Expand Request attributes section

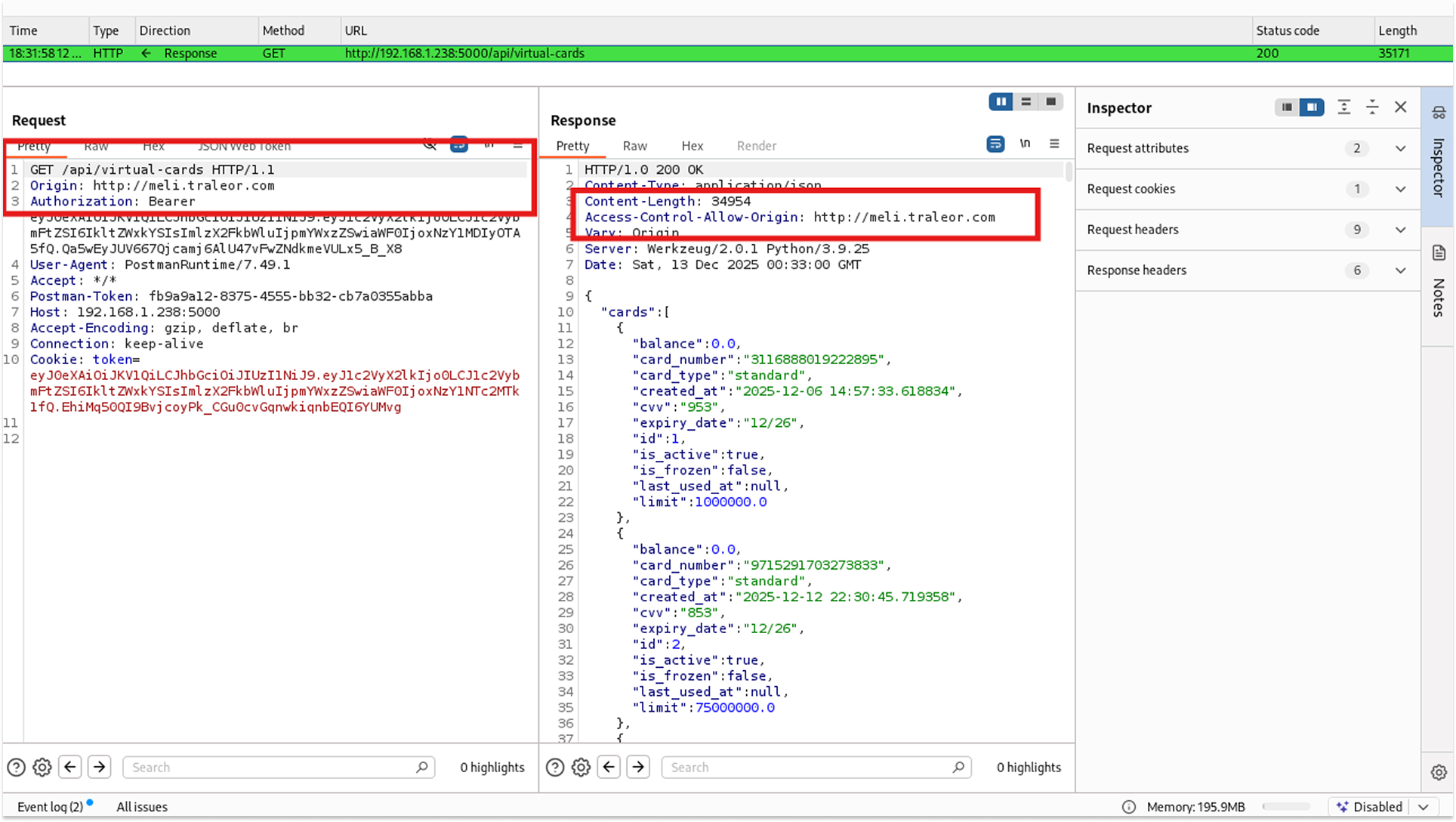click(x=1400, y=148)
